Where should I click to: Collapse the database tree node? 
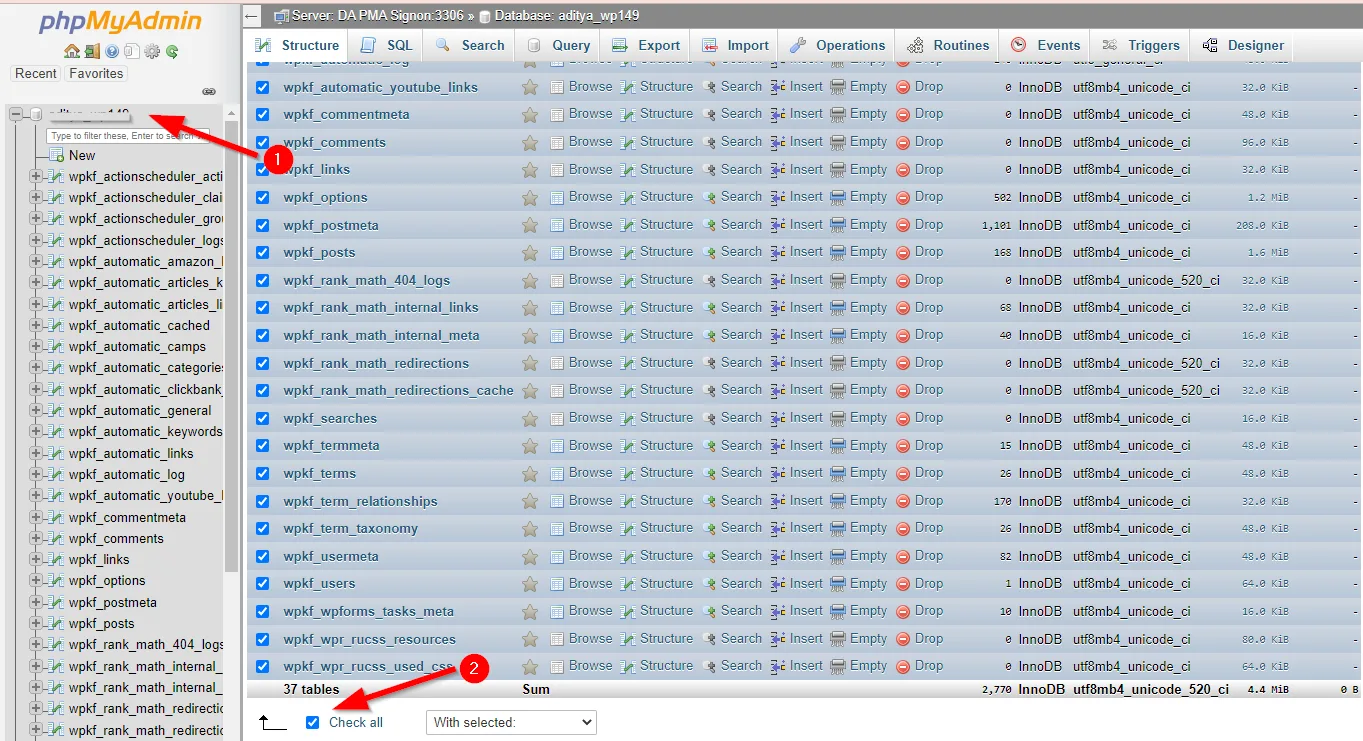(x=16, y=114)
